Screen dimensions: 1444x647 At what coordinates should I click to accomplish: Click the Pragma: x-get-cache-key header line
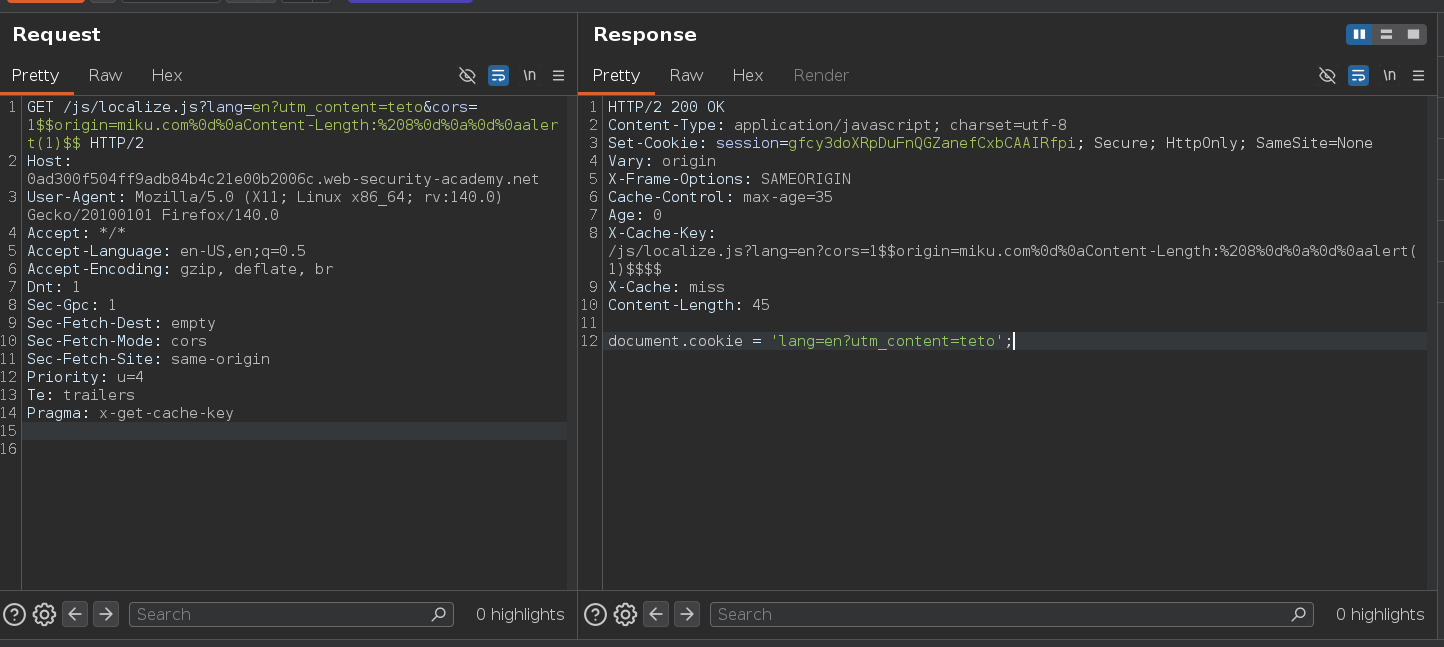tap(130, 413)
